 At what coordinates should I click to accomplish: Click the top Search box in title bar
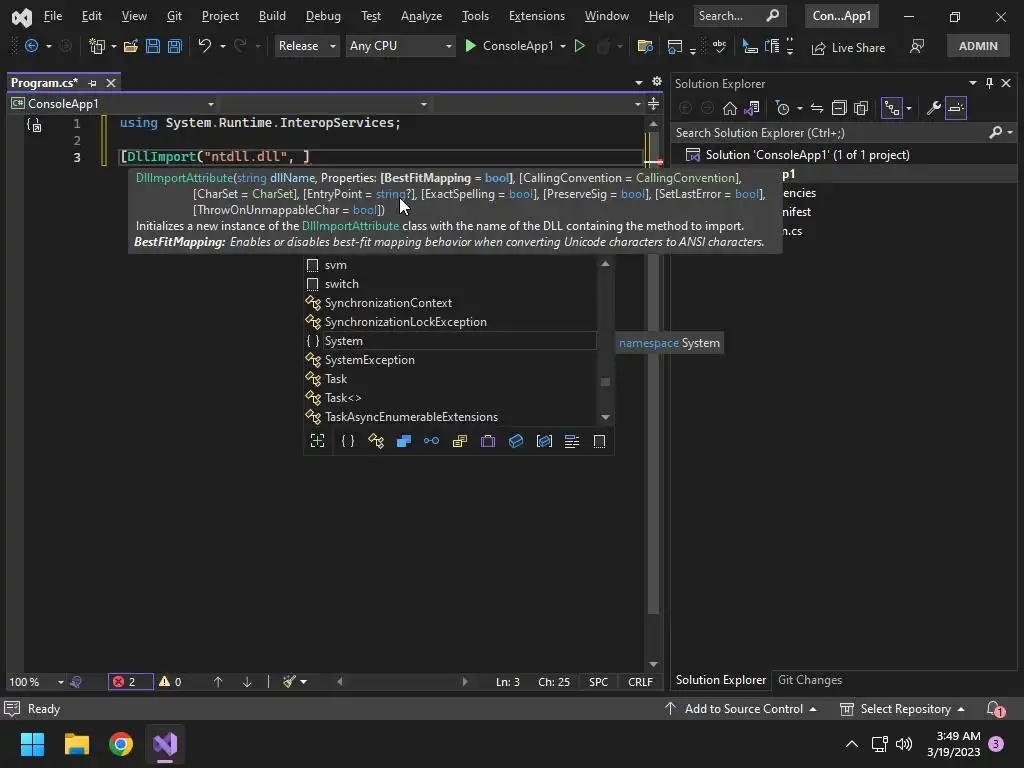[x=738, y=16]
